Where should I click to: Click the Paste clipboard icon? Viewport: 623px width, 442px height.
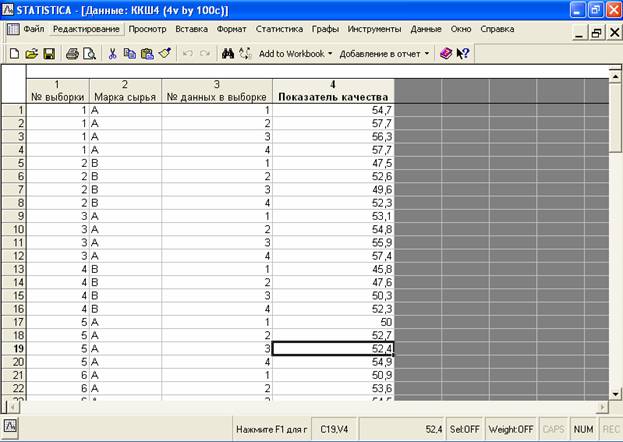point(147,54)
